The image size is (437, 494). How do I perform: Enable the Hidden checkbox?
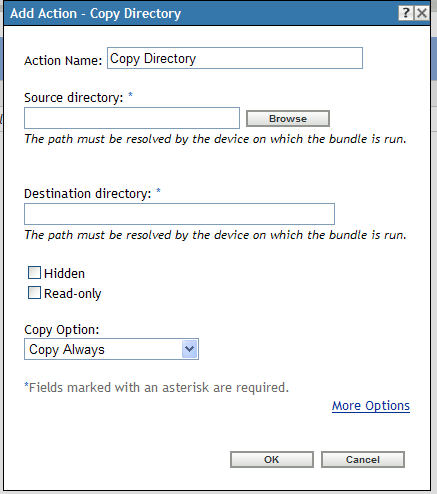(x=34, y=273)
